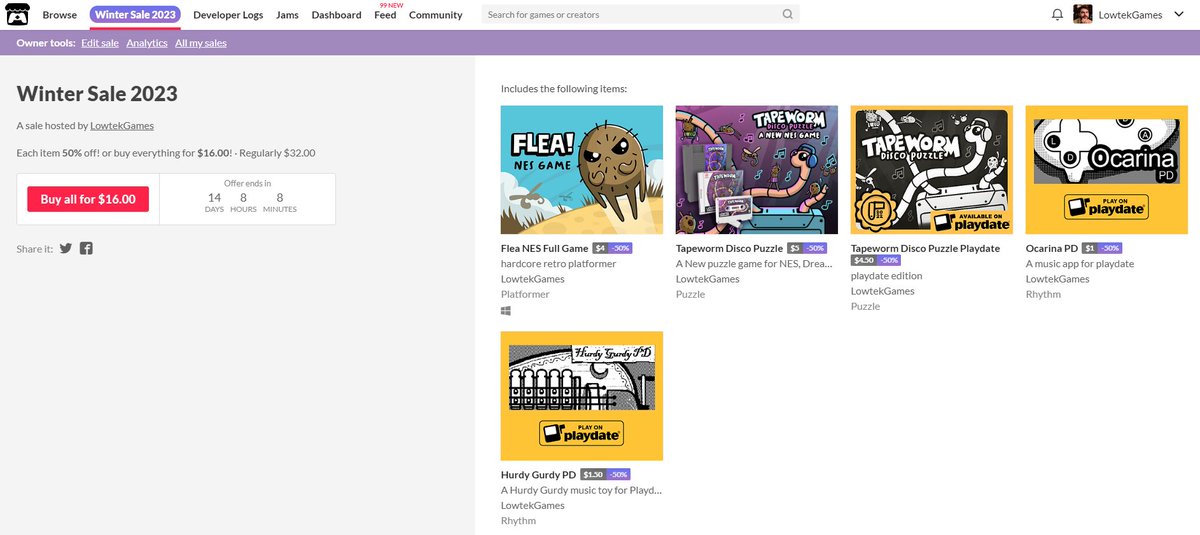Open Developer Logs
Image resolution: width=1200 pixels, height=535 pixels.
click(228, 15)
